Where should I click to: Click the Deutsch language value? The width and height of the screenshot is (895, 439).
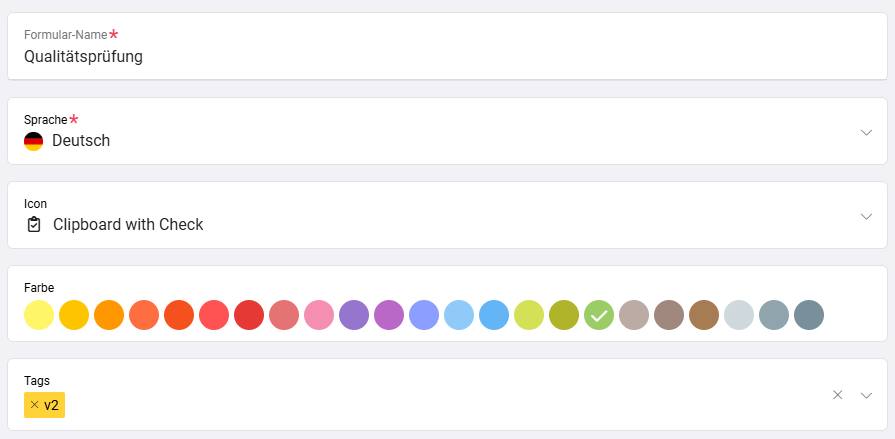coord(81,141)
